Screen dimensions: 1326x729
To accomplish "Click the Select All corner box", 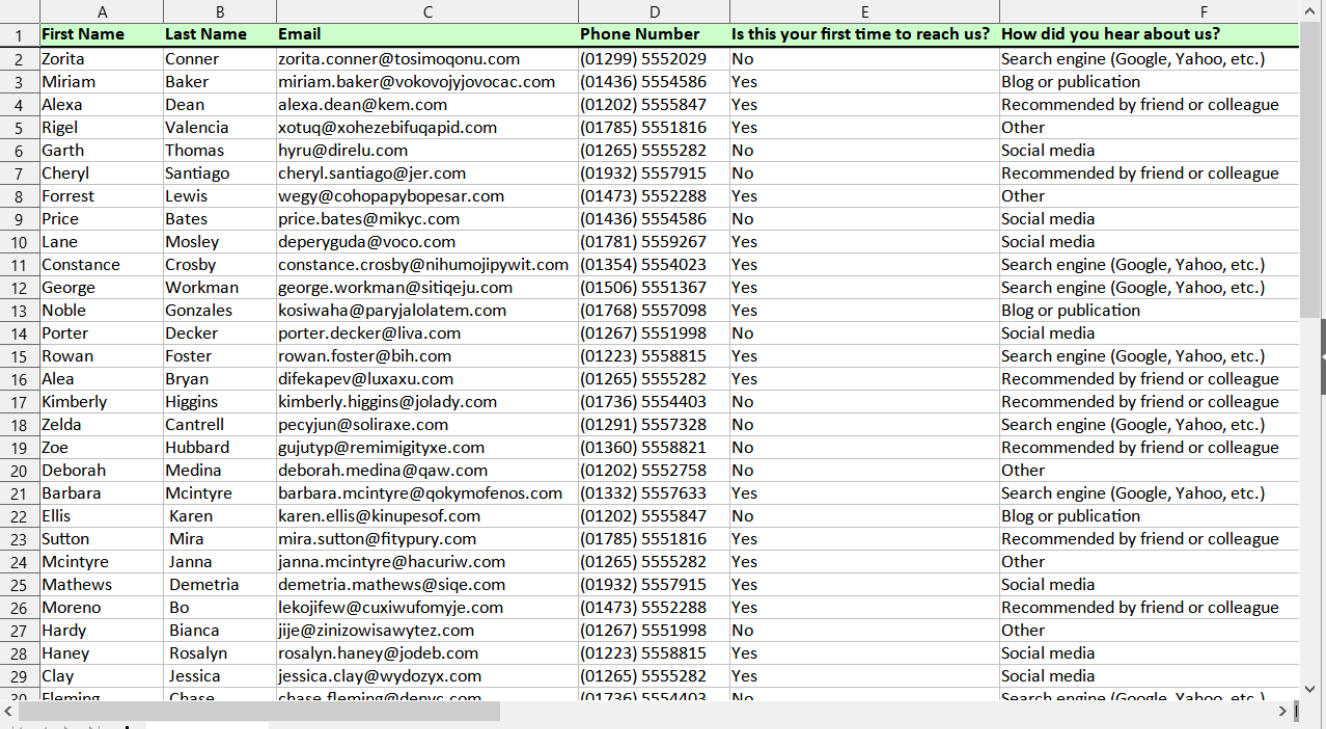I will pos(19,12).
